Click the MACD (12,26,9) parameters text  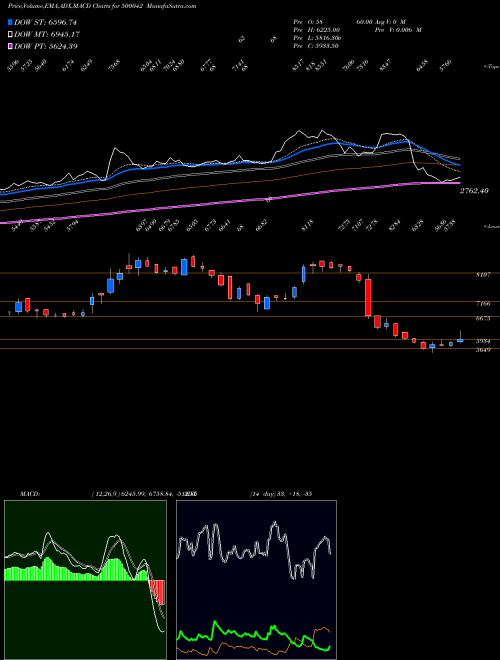click(x=144, y=494)
